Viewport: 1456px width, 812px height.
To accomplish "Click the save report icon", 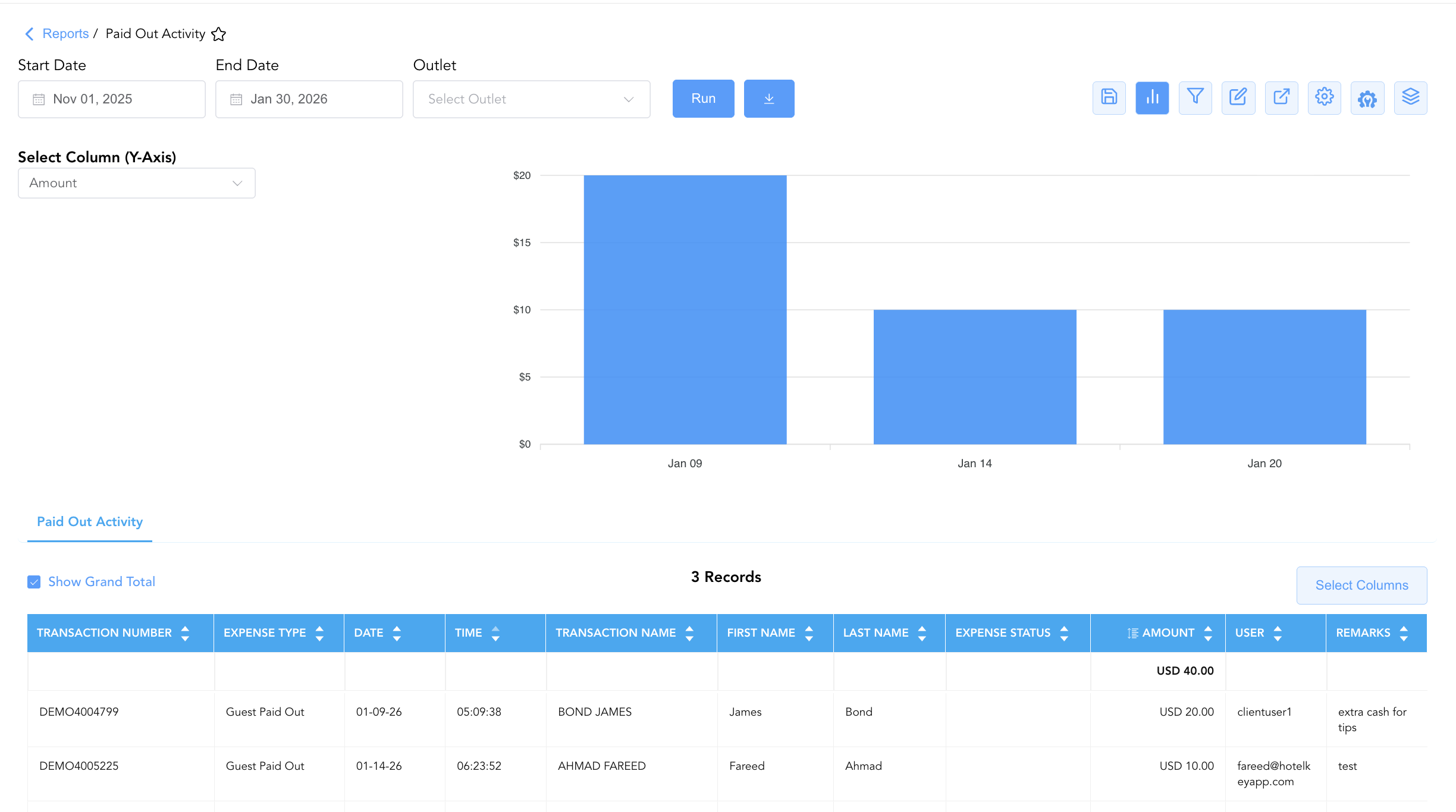I will coord(1109,98).
